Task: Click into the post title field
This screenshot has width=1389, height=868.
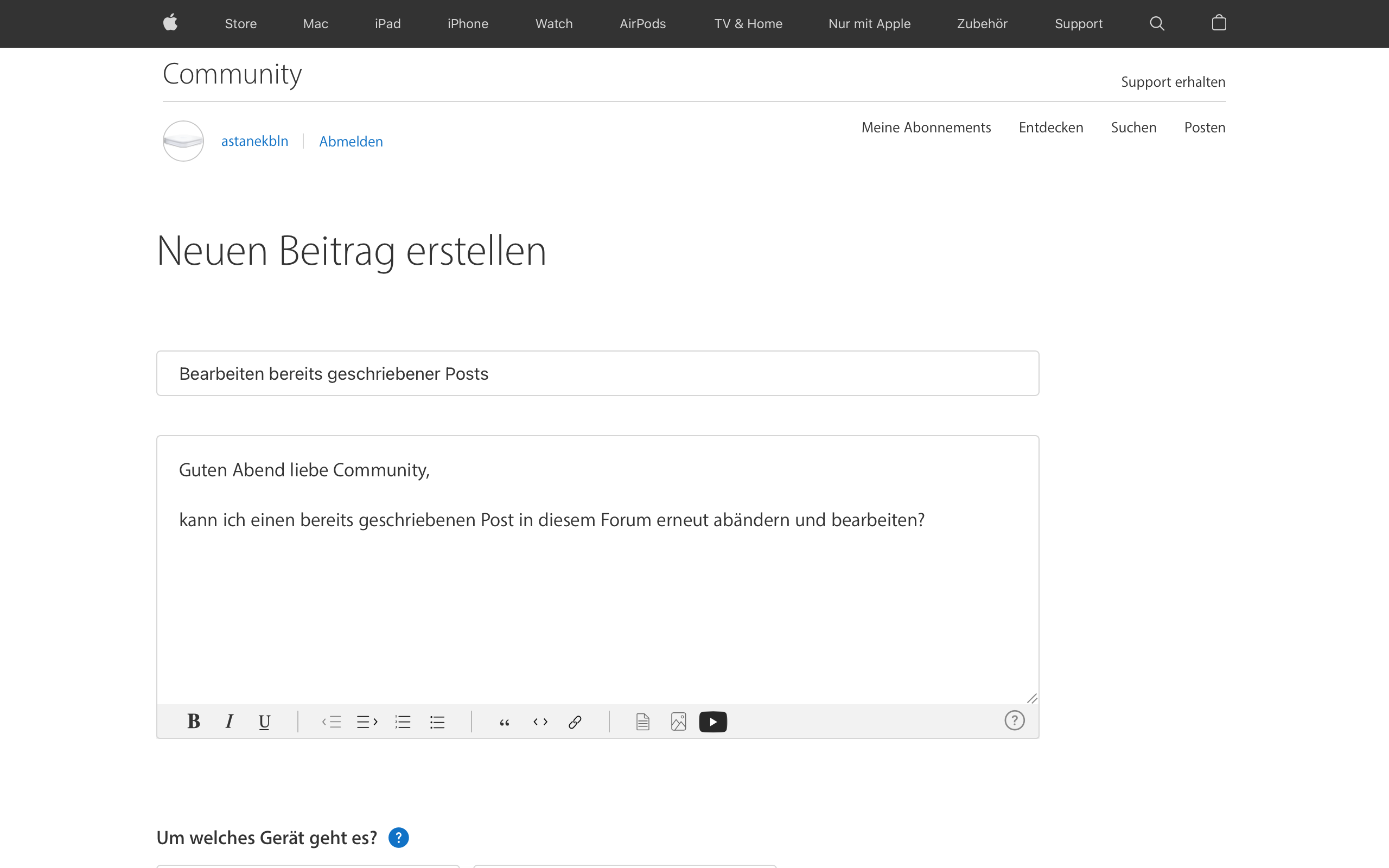Action: [x=597, y=373]
